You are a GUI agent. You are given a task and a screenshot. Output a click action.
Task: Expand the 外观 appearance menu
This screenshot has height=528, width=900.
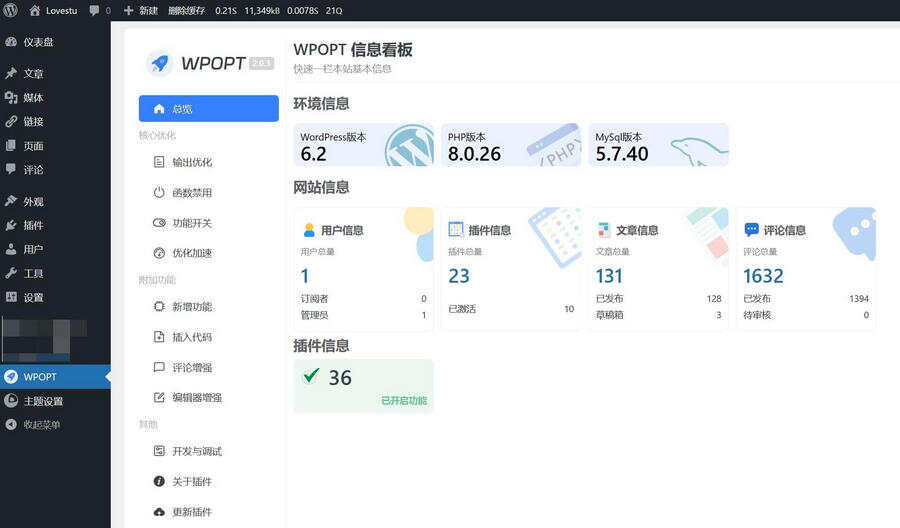[33, 201]
